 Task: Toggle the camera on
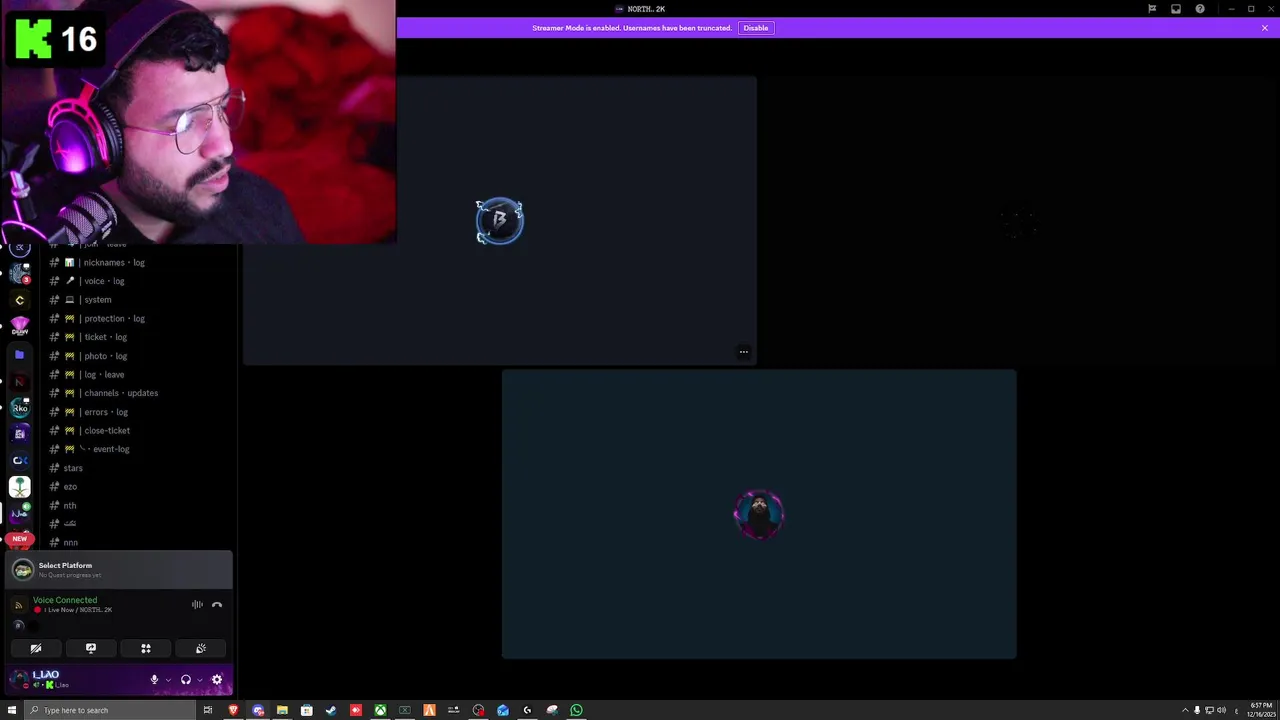pyautogui.click(x=36, y=649)
